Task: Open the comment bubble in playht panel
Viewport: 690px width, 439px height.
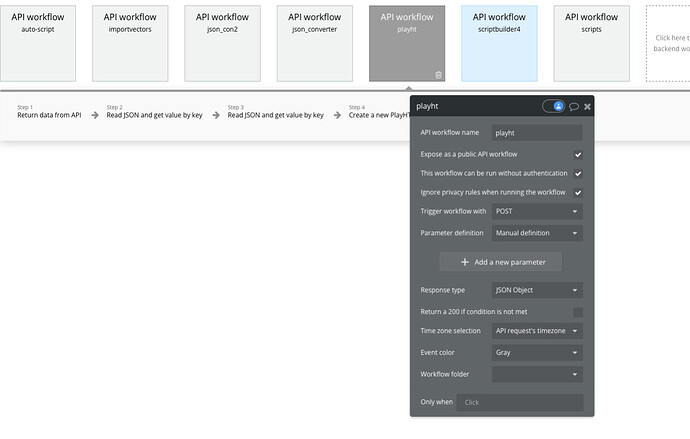Action: (x=573, y=106)
